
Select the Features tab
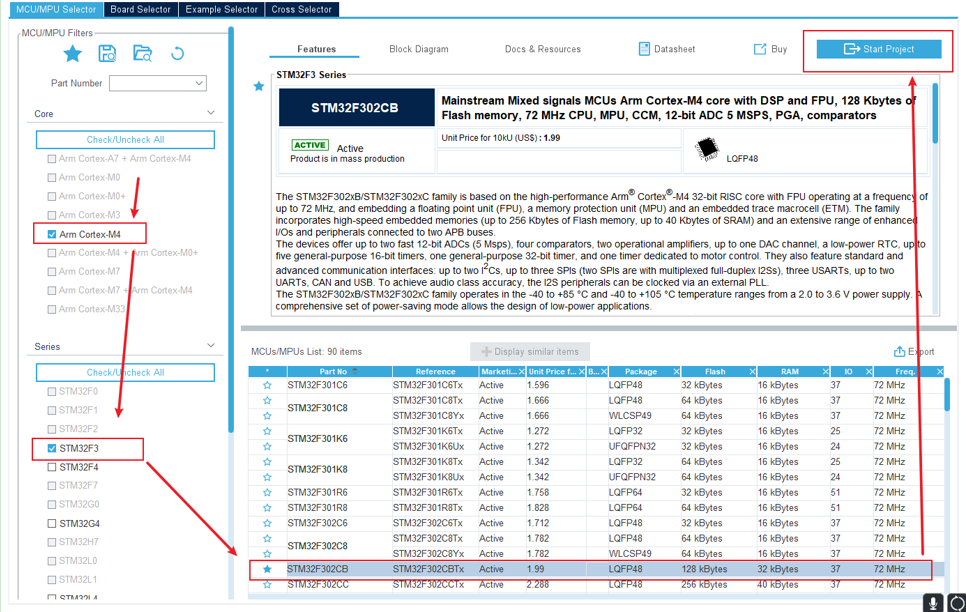(x=317, y=49)
